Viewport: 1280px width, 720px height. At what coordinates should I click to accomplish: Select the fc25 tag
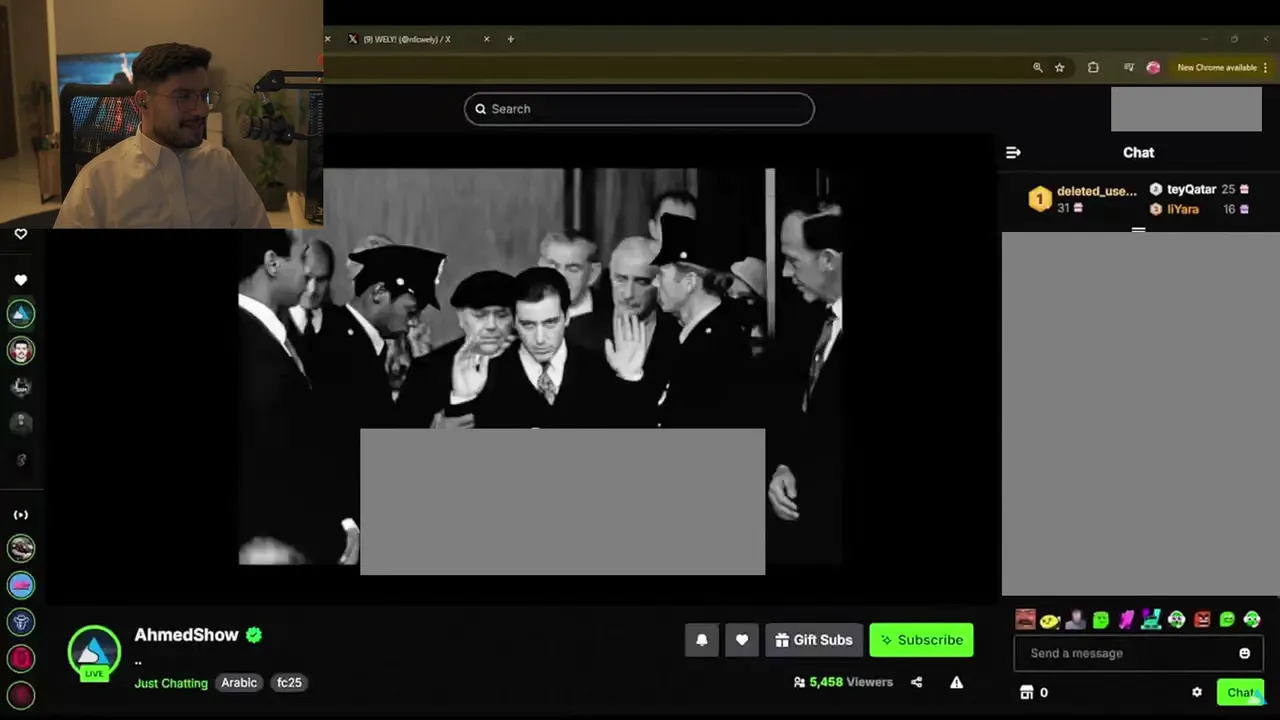[289, 683]
